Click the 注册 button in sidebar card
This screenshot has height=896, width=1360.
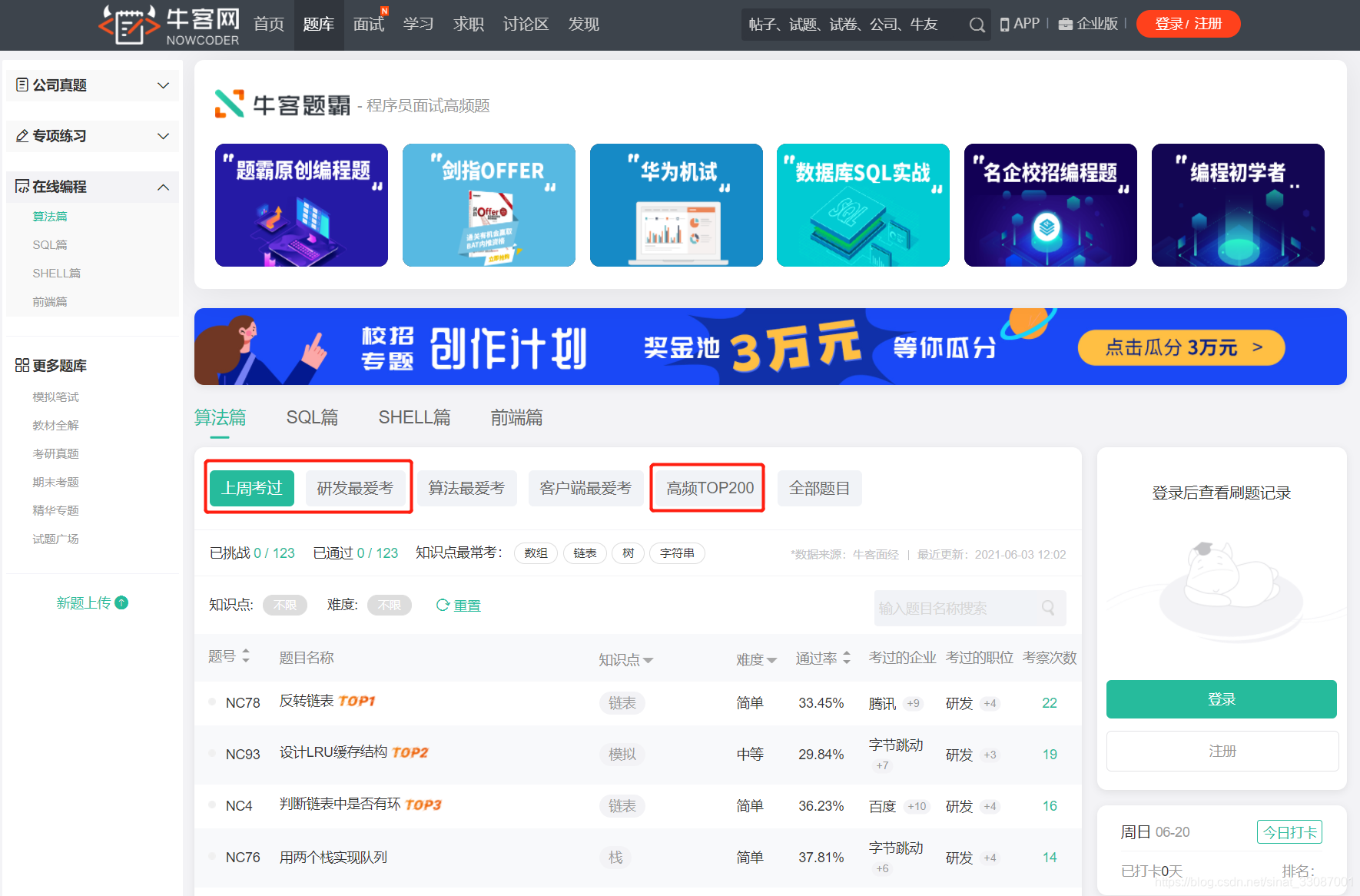1222,751
